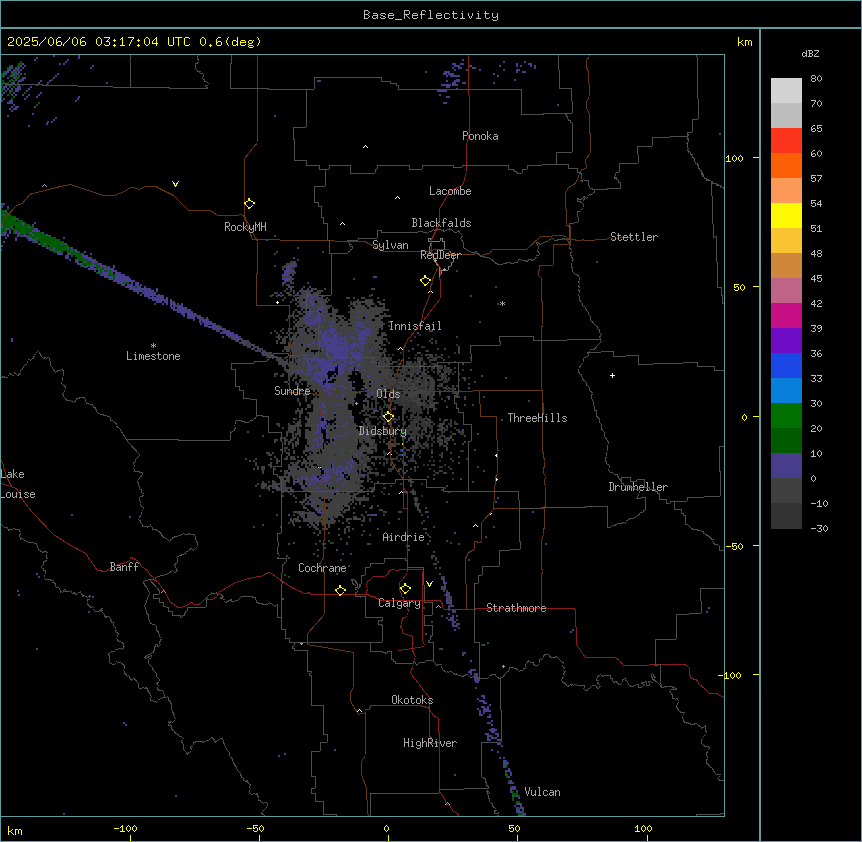The height and width of the screenshot is (842, 862).
Task: Click the Limestone label
Action: 153,356
